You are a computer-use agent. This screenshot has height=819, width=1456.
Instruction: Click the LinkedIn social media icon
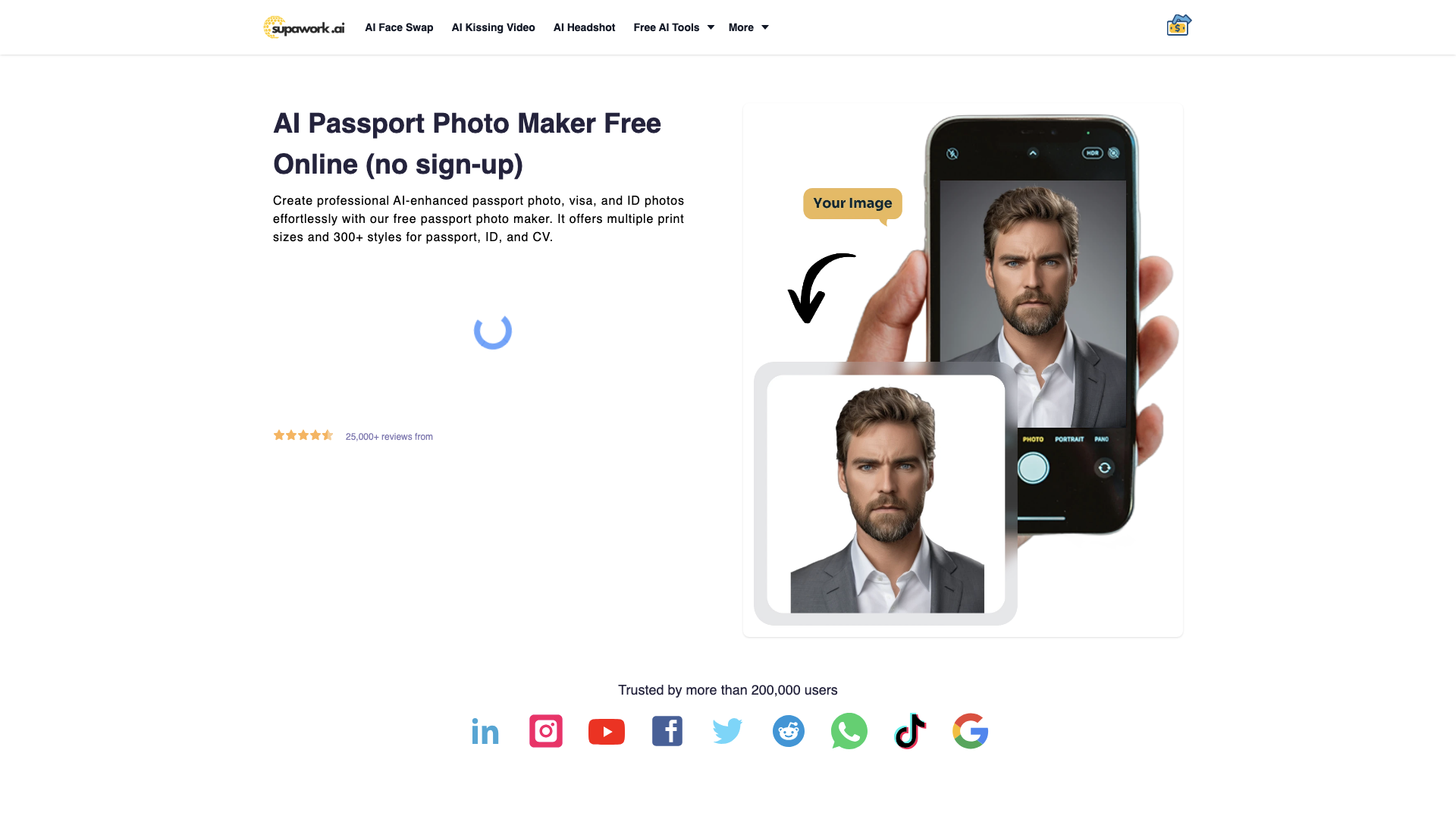485,730
